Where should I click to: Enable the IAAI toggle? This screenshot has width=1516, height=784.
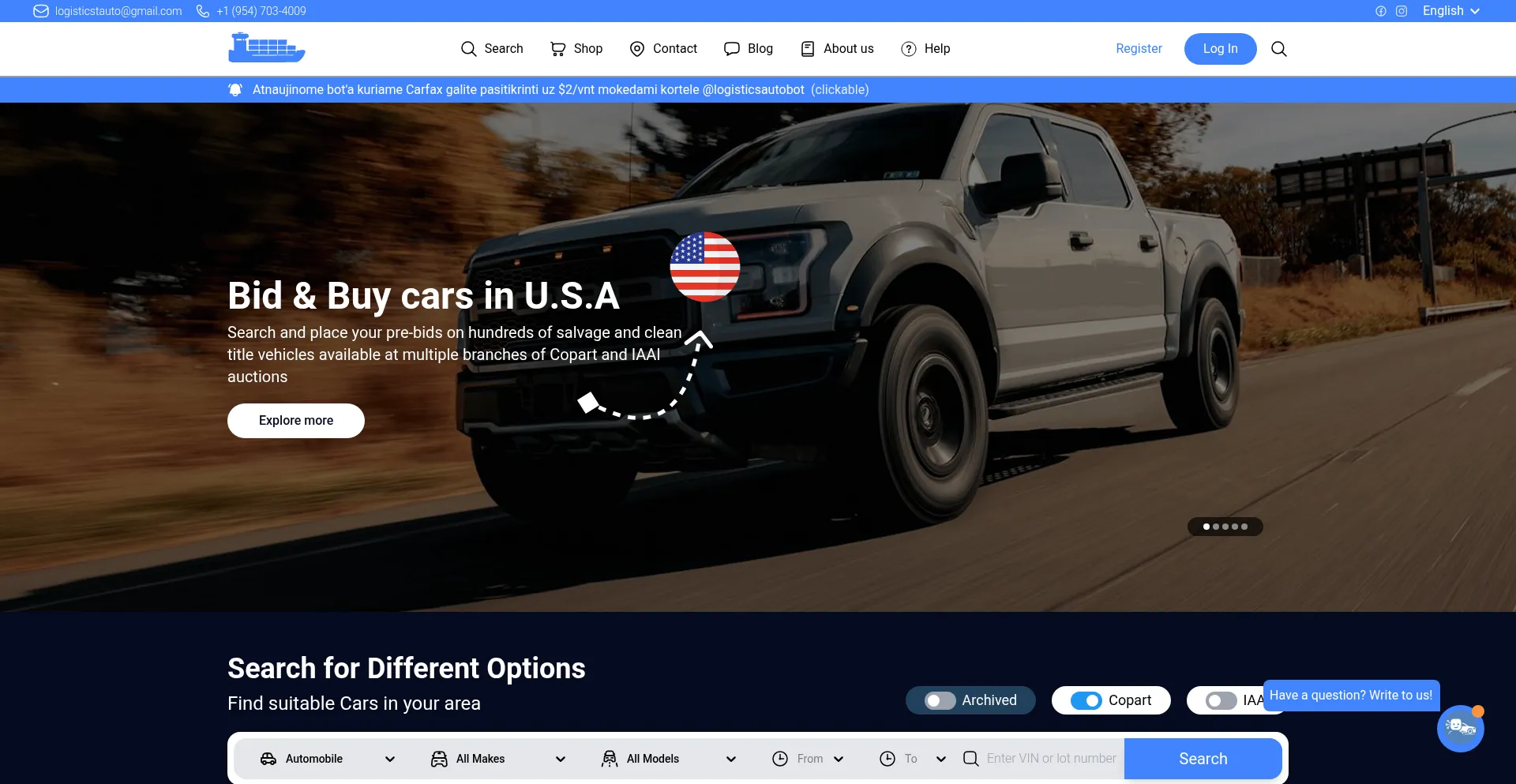point(1221,700)
